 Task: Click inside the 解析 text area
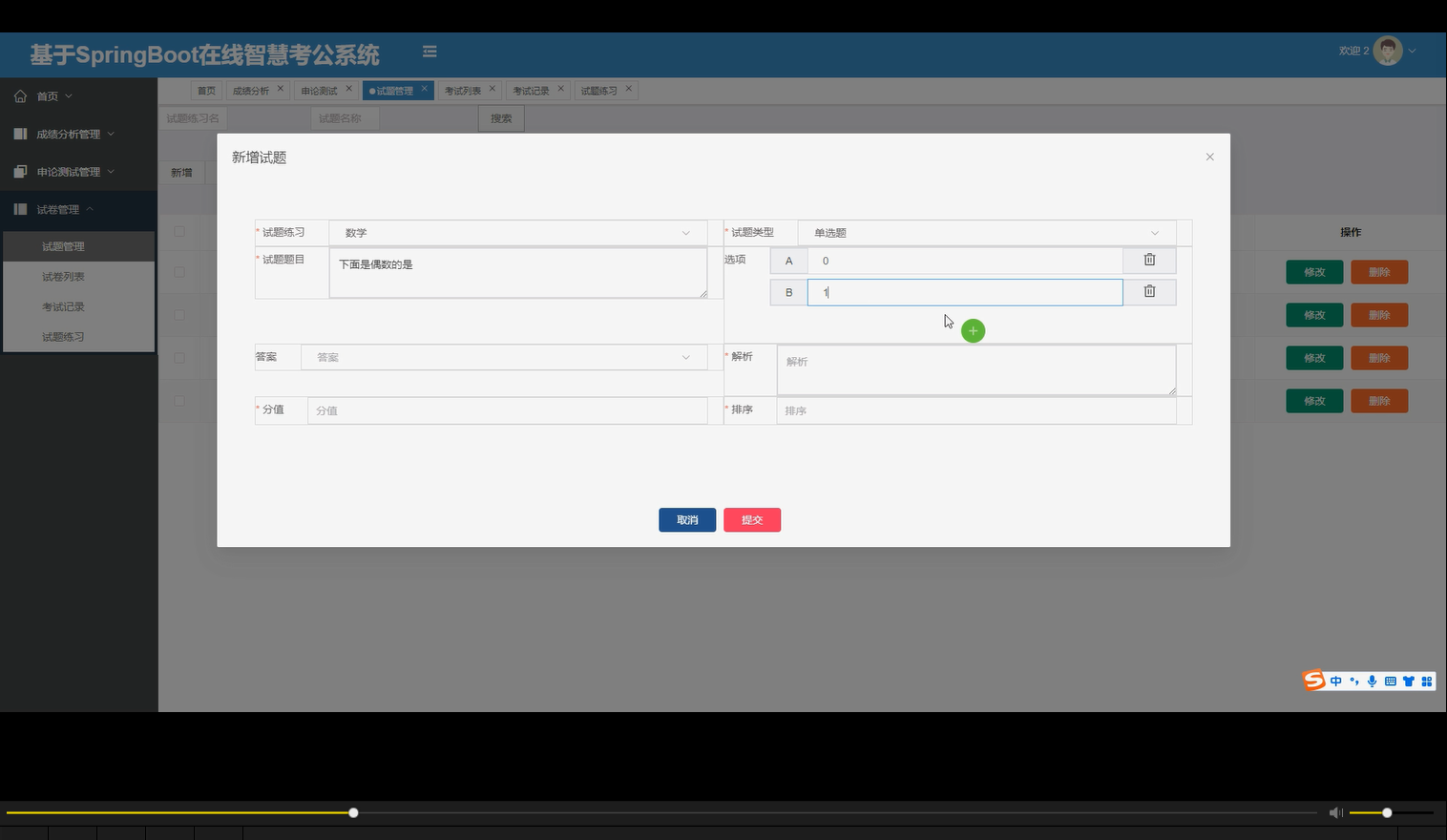point(975,370)
